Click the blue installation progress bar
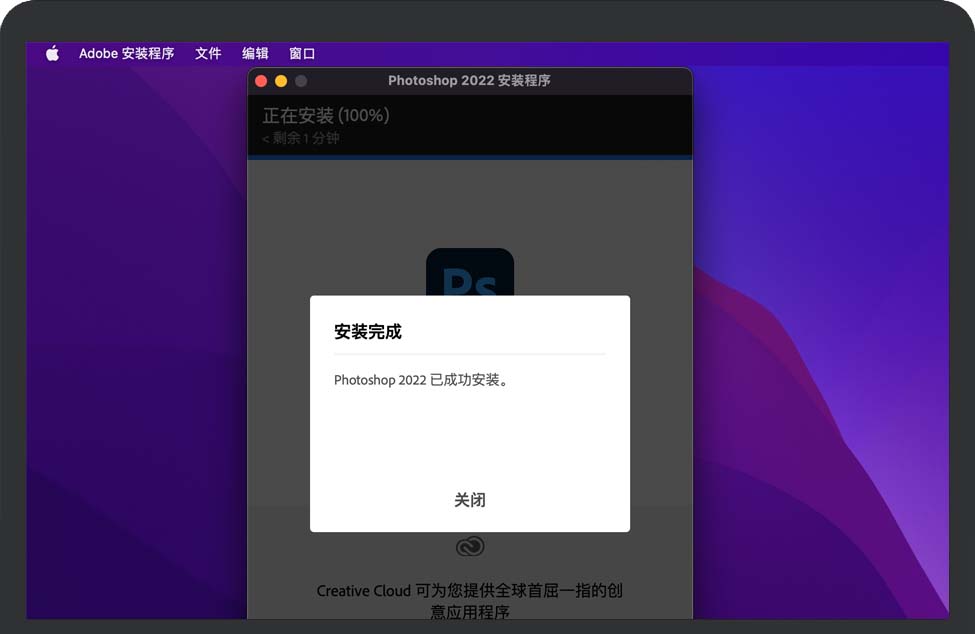Viewport: 975px width, 634px height. 470,158
